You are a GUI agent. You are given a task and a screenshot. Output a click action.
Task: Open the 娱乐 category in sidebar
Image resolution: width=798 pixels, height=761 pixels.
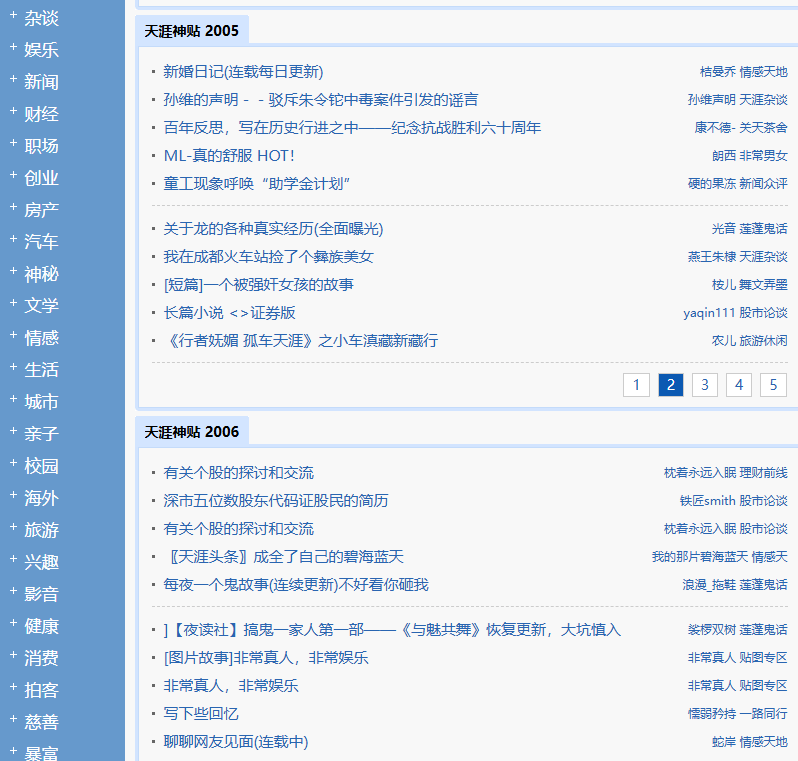[x=41, y=50]
